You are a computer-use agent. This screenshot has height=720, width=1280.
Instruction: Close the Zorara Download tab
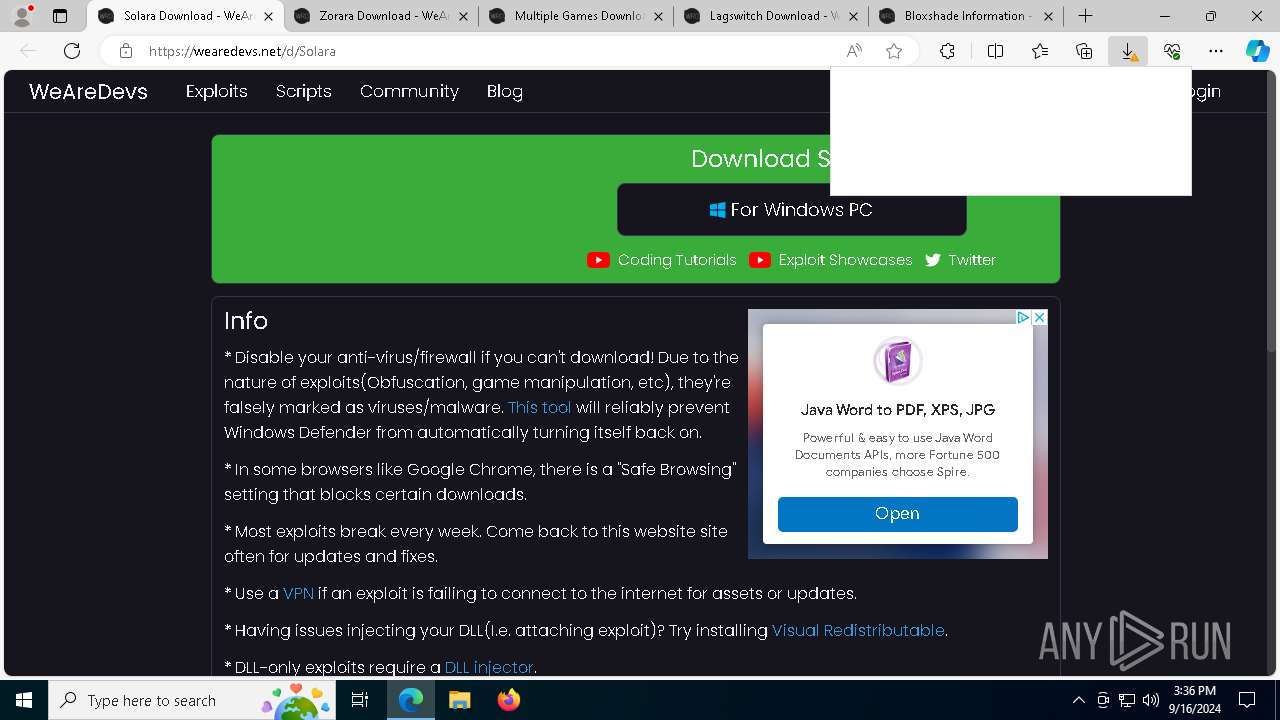[463, 16]
